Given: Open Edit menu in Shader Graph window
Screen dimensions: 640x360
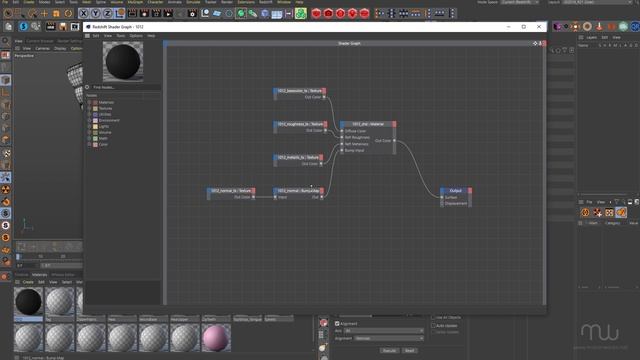Looking at the screenshot, I should point(96,36).
